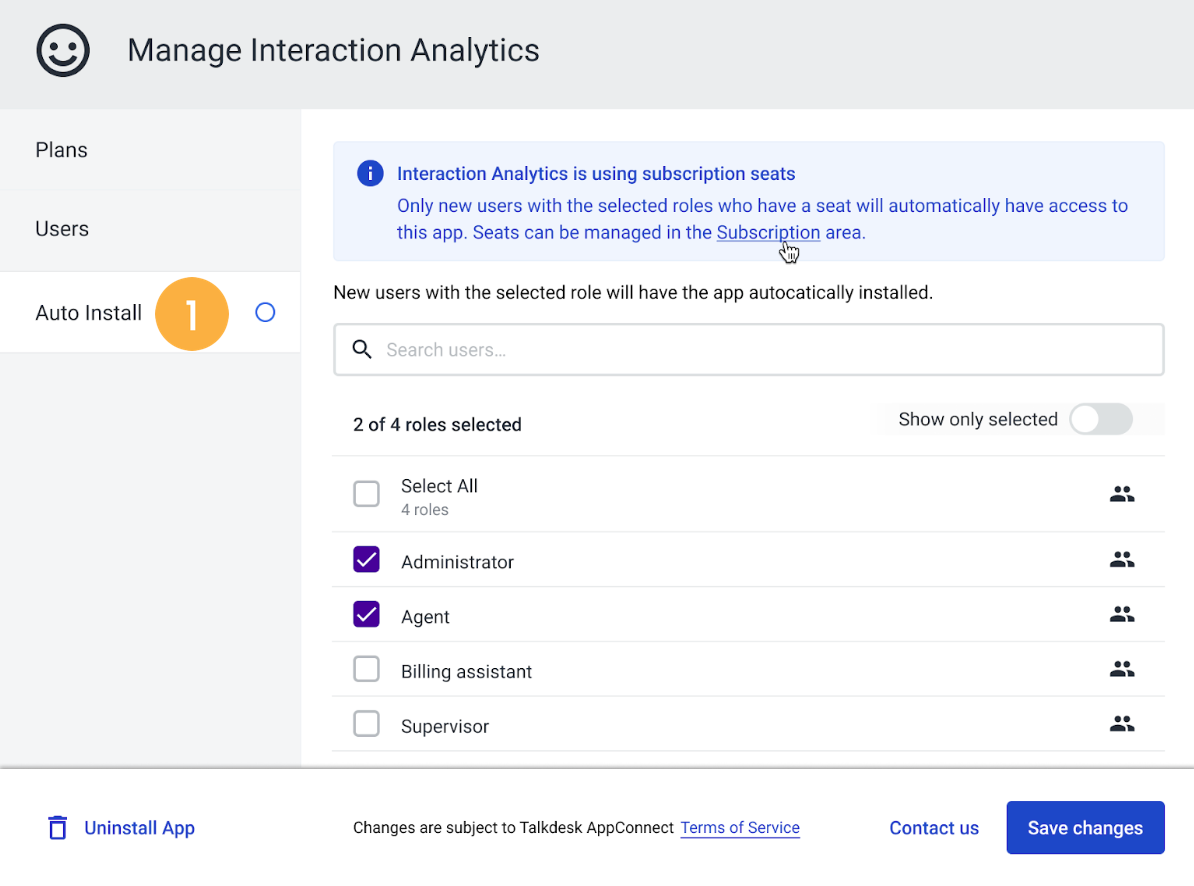This screenshot has width=1194, height=886.
Task: Click the info icon in the banner
Action: point(370,174)
